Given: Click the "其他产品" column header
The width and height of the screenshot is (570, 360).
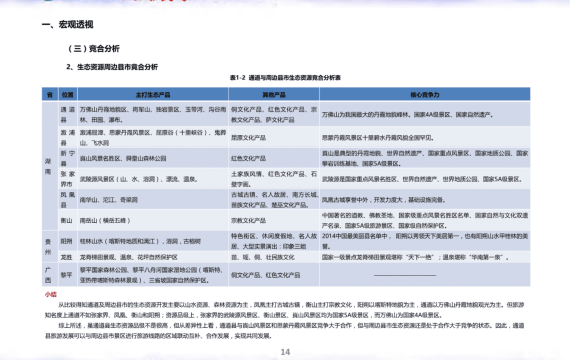Looking at the screenshot, I should click(274, 95).
